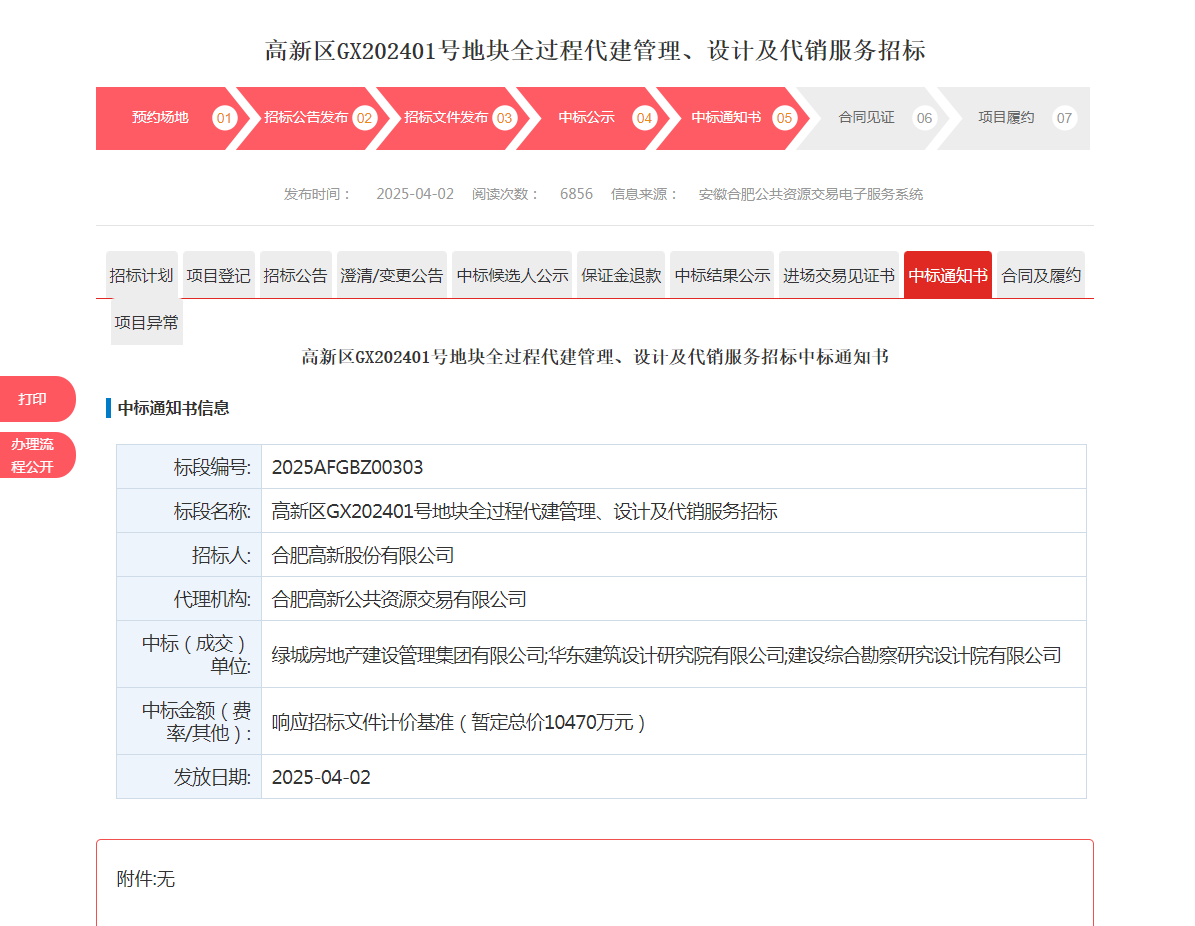The width and height of the screenshot is (1195, 926).
Task: Go to the 合同见证 process step
Action: 866,118
